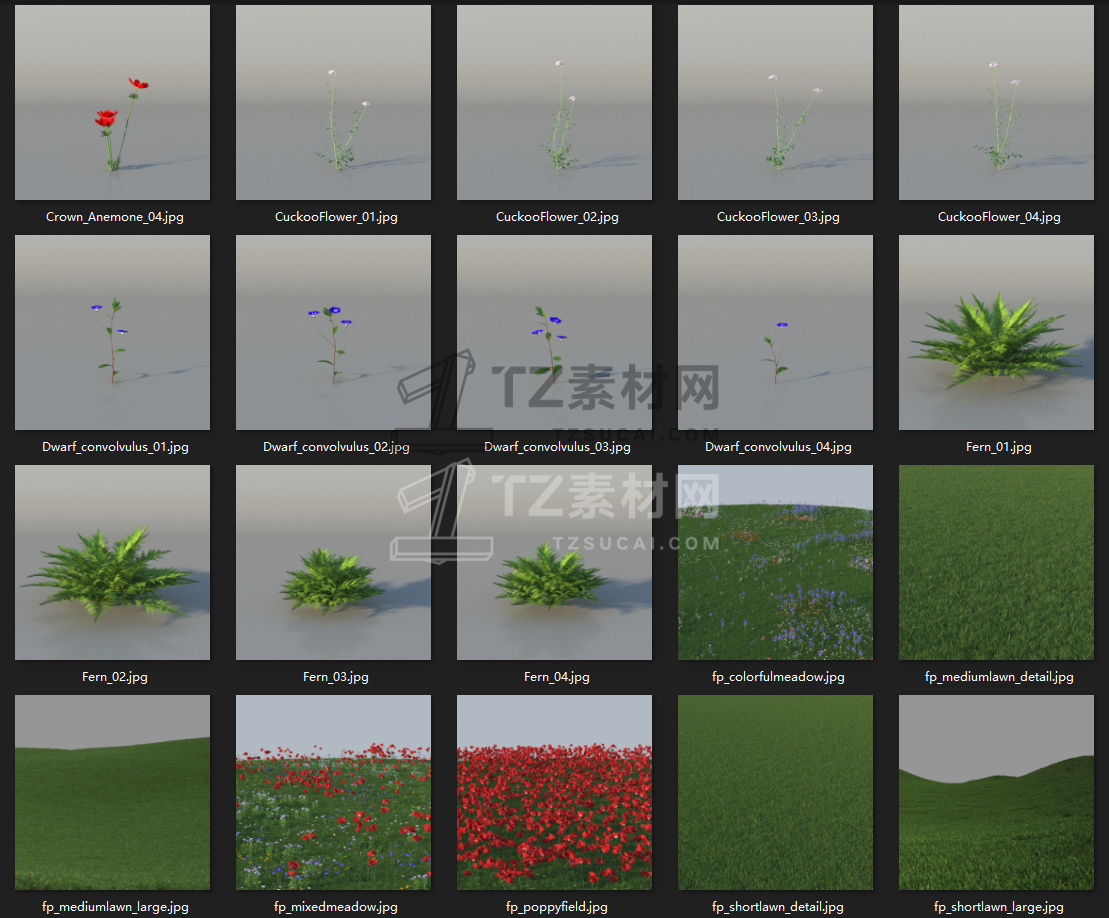Screen dimensions: 1109x918
Task: Choose the Fern_01 plant thumbnail
Action: coord(996,332)
